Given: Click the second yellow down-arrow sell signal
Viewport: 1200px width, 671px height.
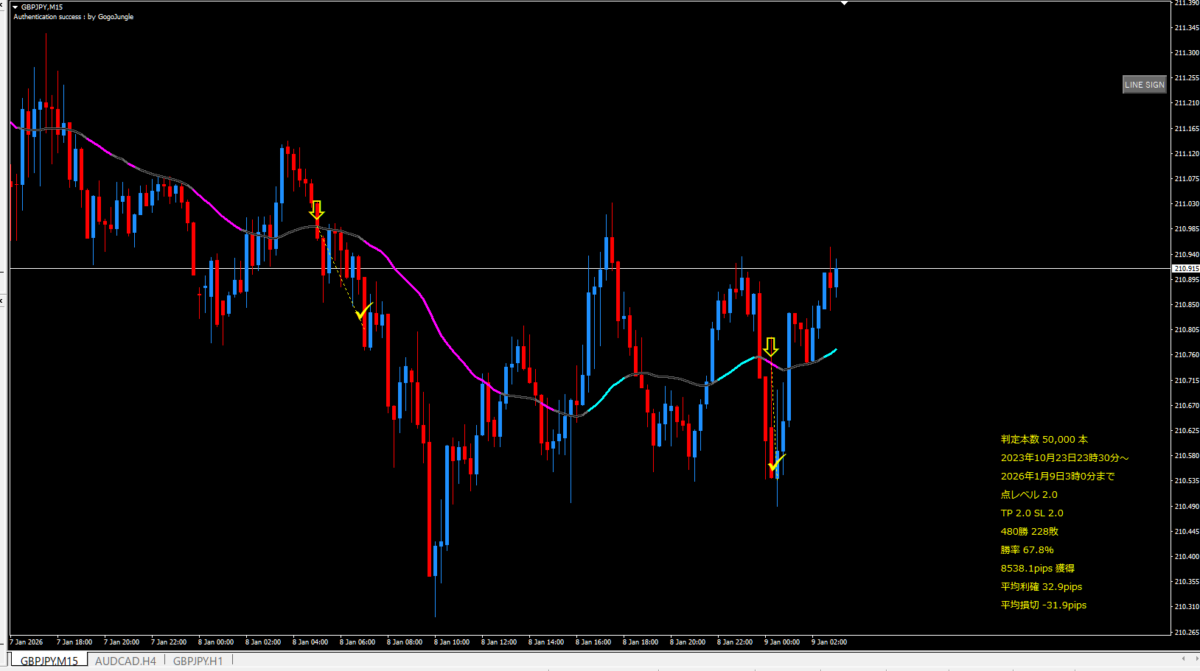Looking at the screenshot, I should tap(770, 347).
